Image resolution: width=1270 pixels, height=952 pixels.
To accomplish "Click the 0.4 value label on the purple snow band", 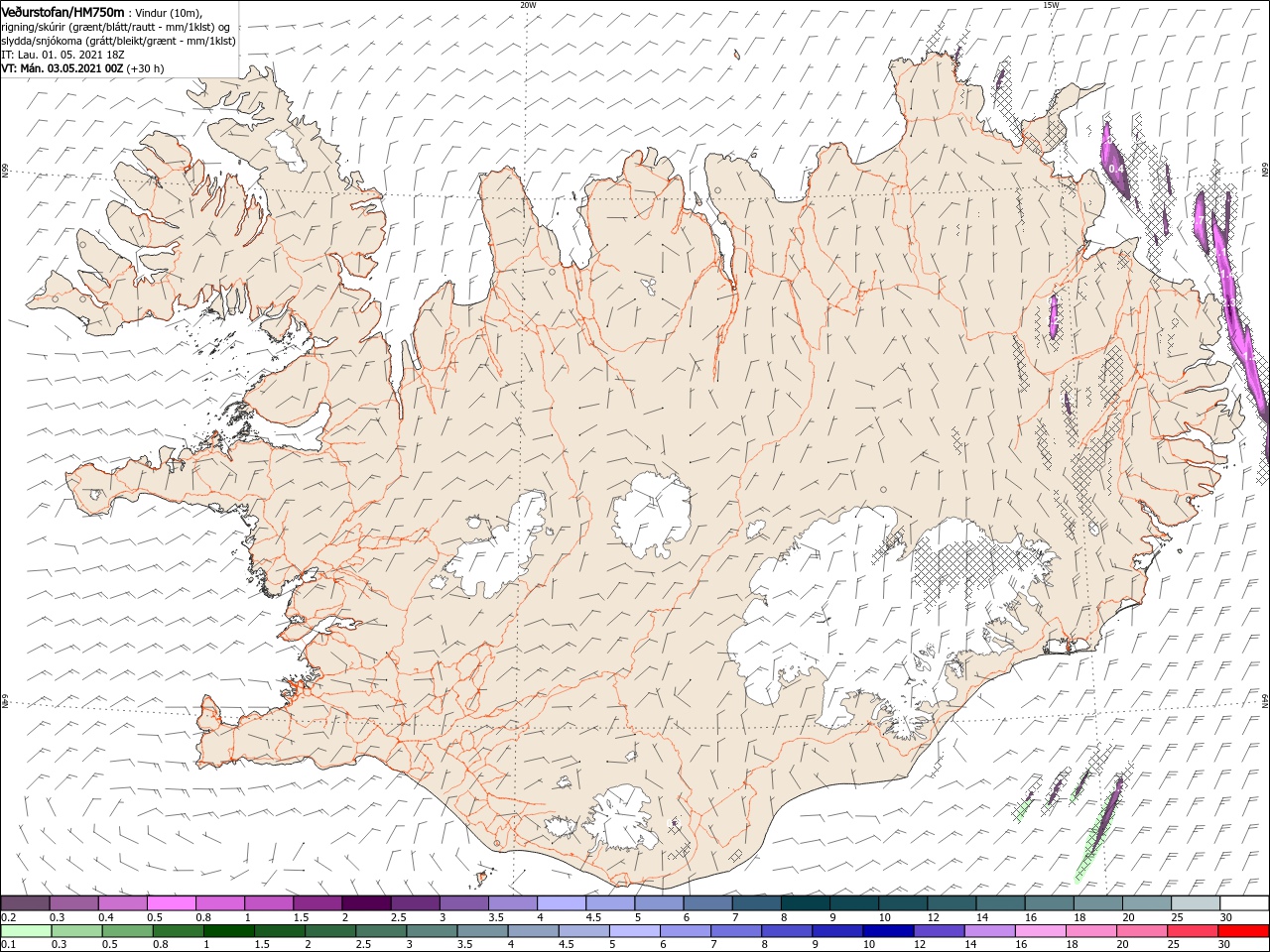I will (1116, 169).
